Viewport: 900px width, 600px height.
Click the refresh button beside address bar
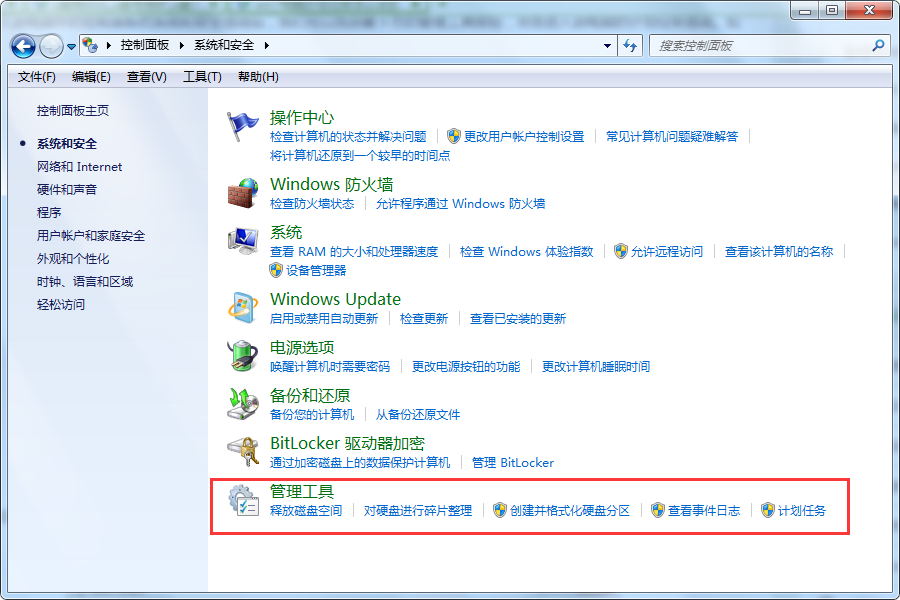coord(630,46)
